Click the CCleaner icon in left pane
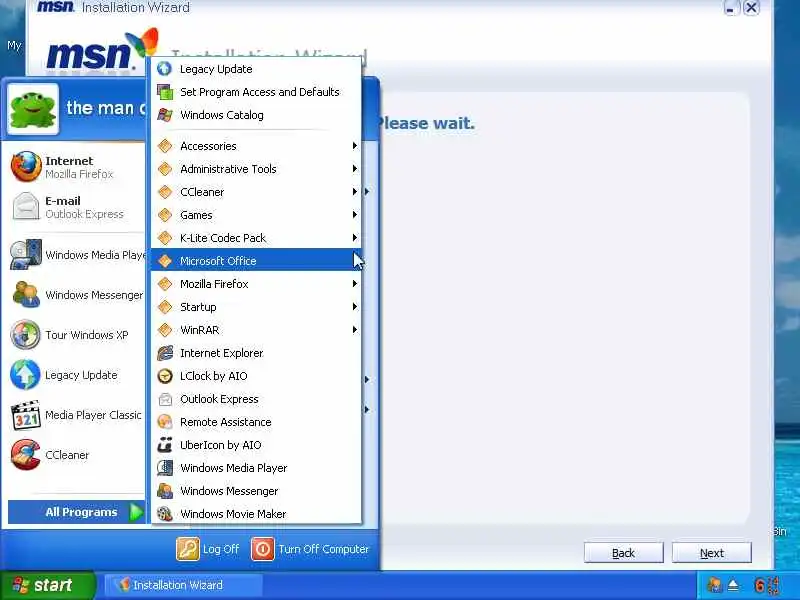The image size is (800, 600). (x=26, y=455)
